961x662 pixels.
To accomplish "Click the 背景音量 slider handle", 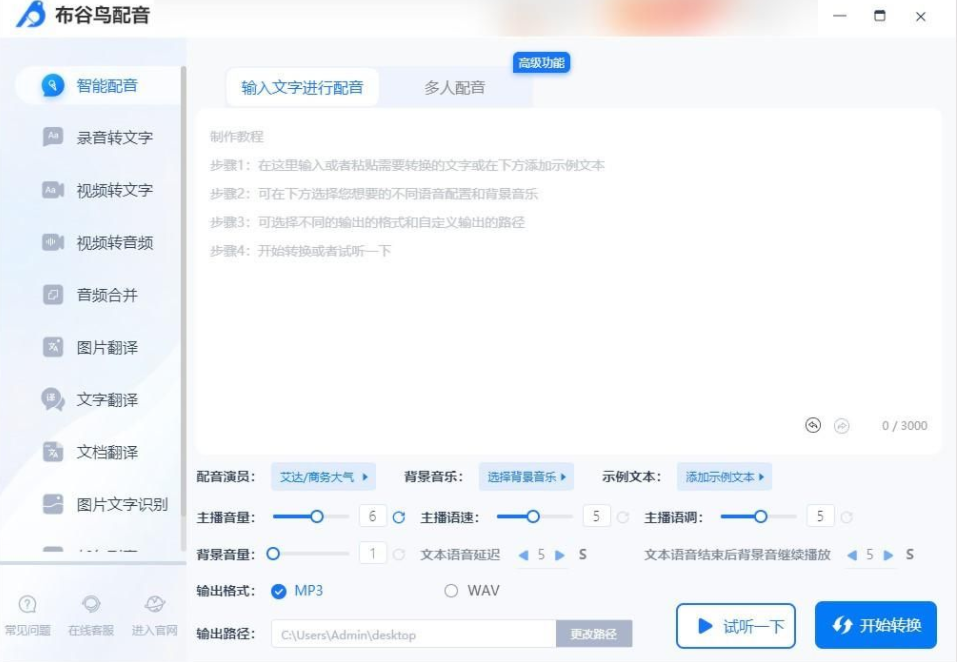I will click(273, 554).
